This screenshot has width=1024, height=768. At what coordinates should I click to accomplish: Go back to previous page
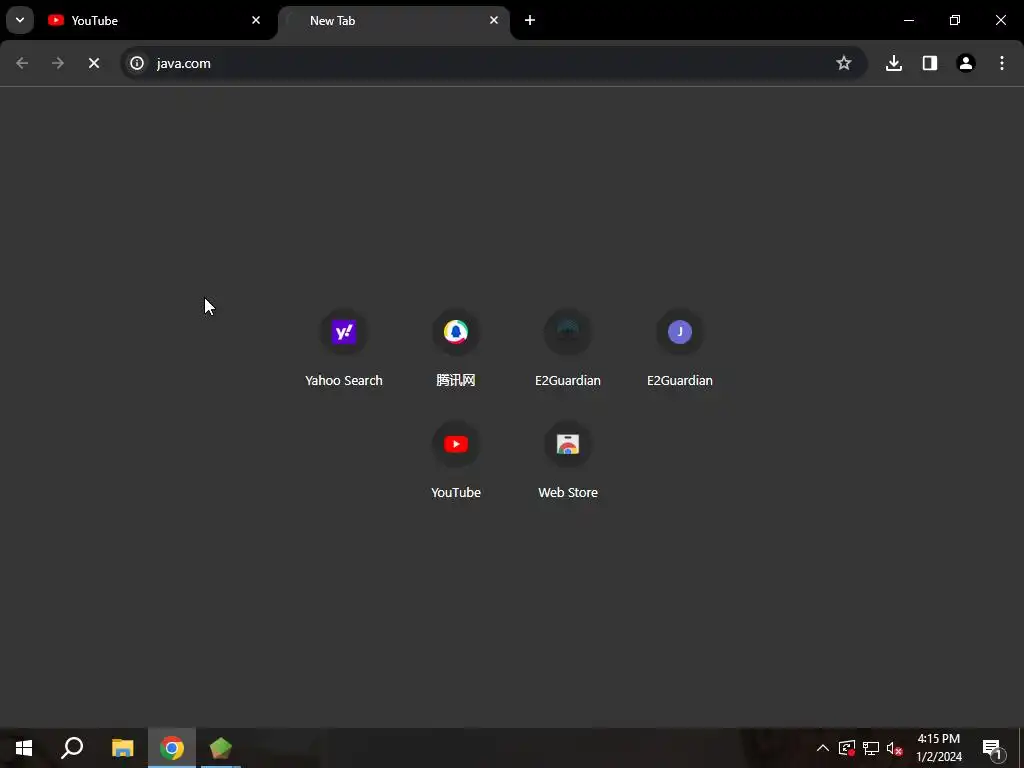coord(22,63)
